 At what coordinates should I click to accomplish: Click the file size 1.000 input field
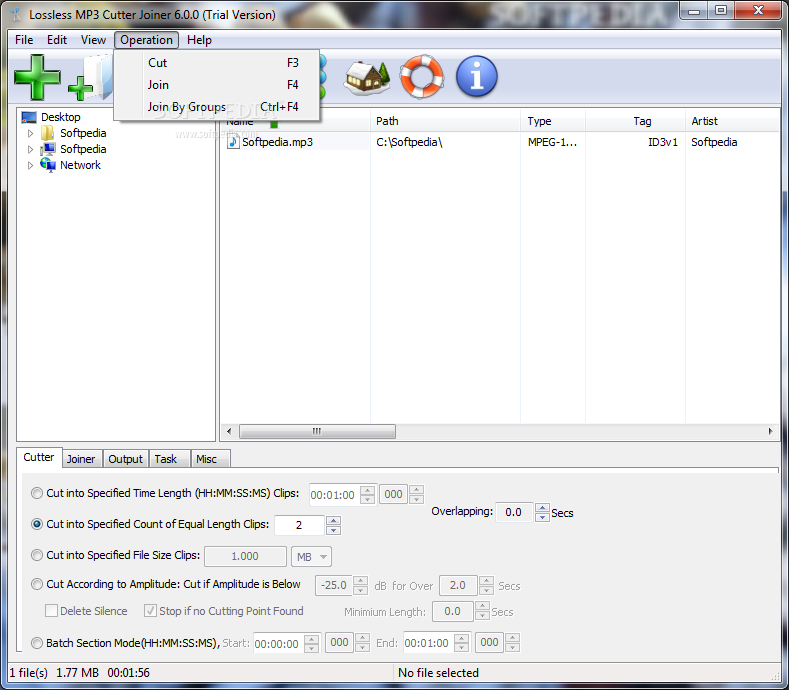tap(245, 557)
